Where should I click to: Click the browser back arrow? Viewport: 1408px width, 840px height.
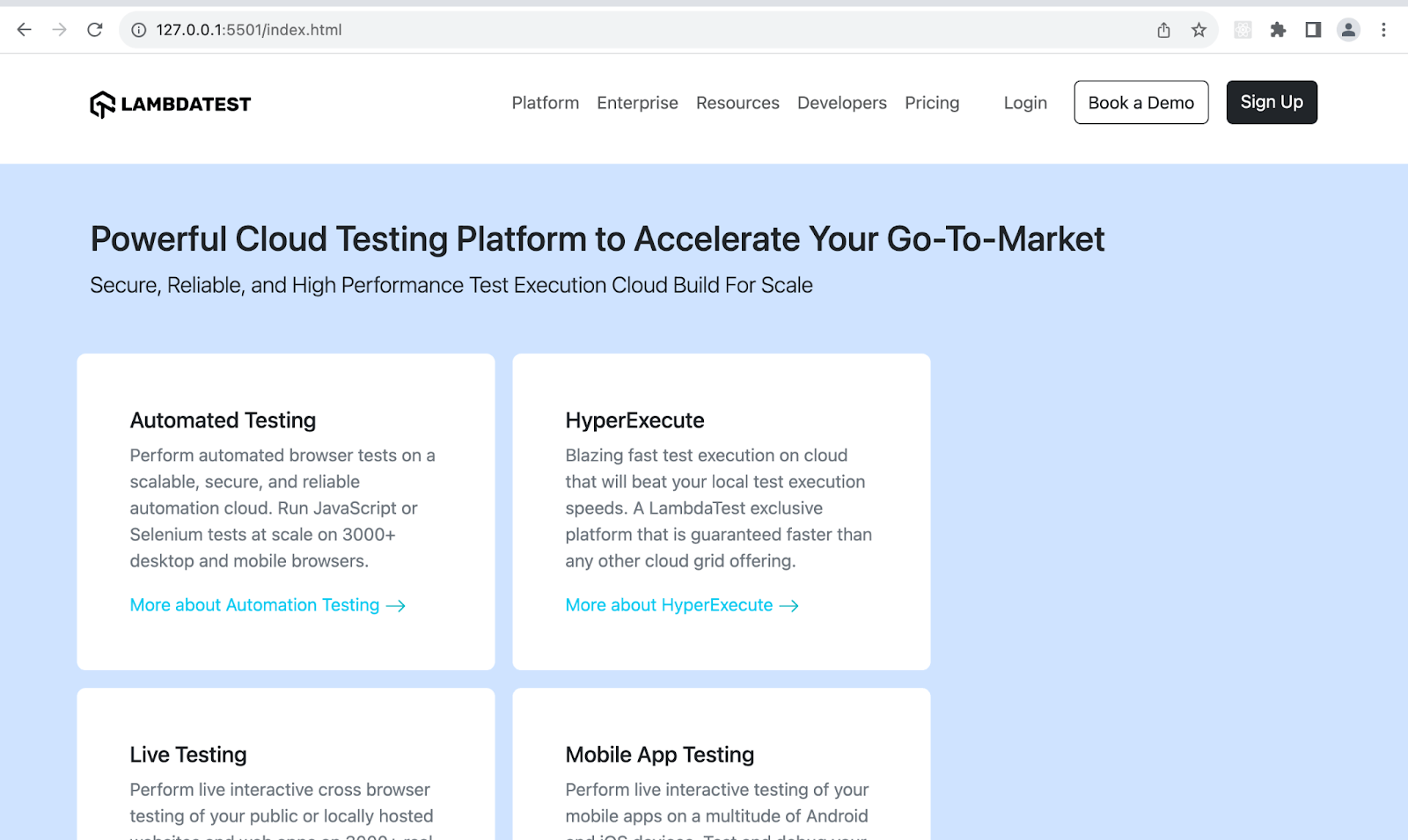(x=25, y=30)
